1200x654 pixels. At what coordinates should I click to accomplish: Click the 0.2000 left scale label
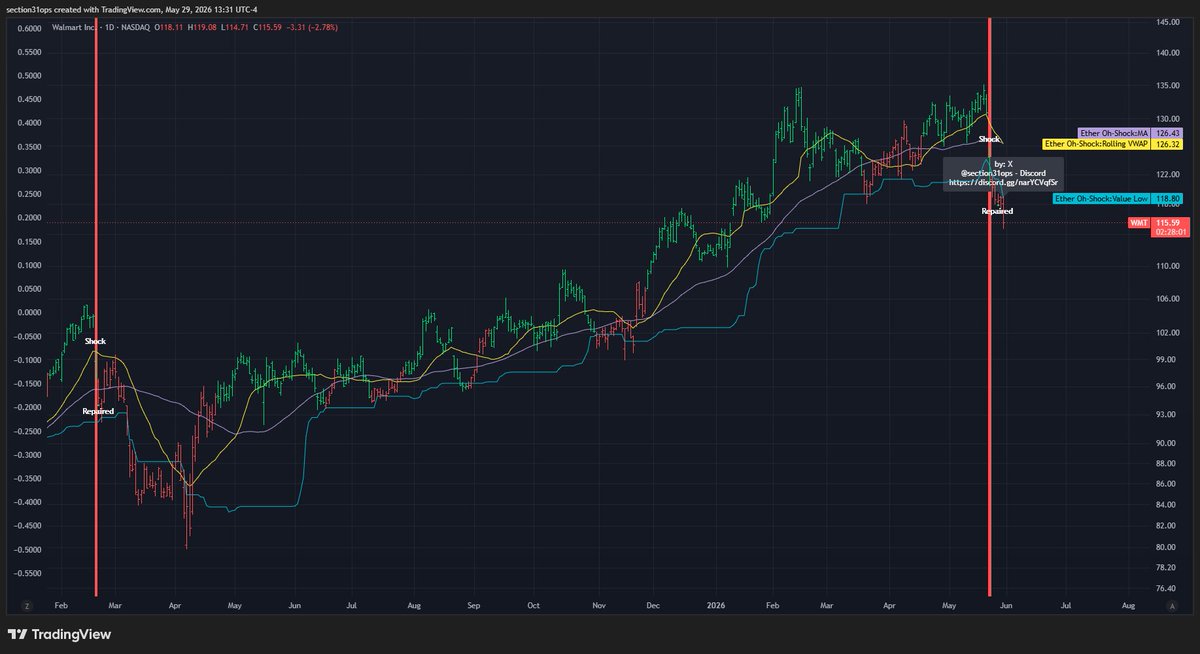(31, 218)
